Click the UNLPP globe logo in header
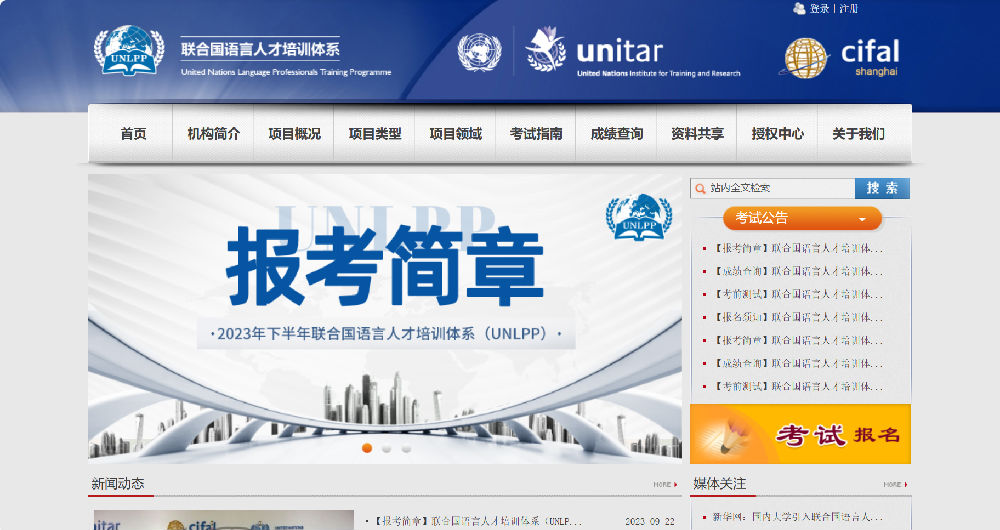Image resolution: width=1000 pixels, height=530 pixels. click(x=129, y=50)
